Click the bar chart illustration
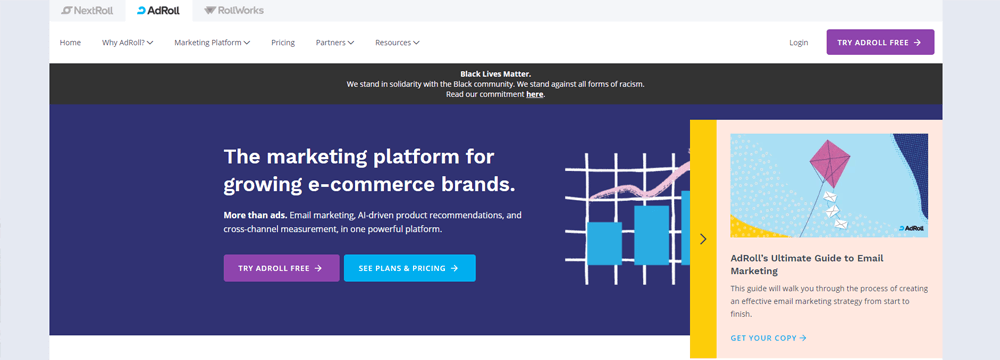This screenshot has height=360, width=1000. (628, 217)
